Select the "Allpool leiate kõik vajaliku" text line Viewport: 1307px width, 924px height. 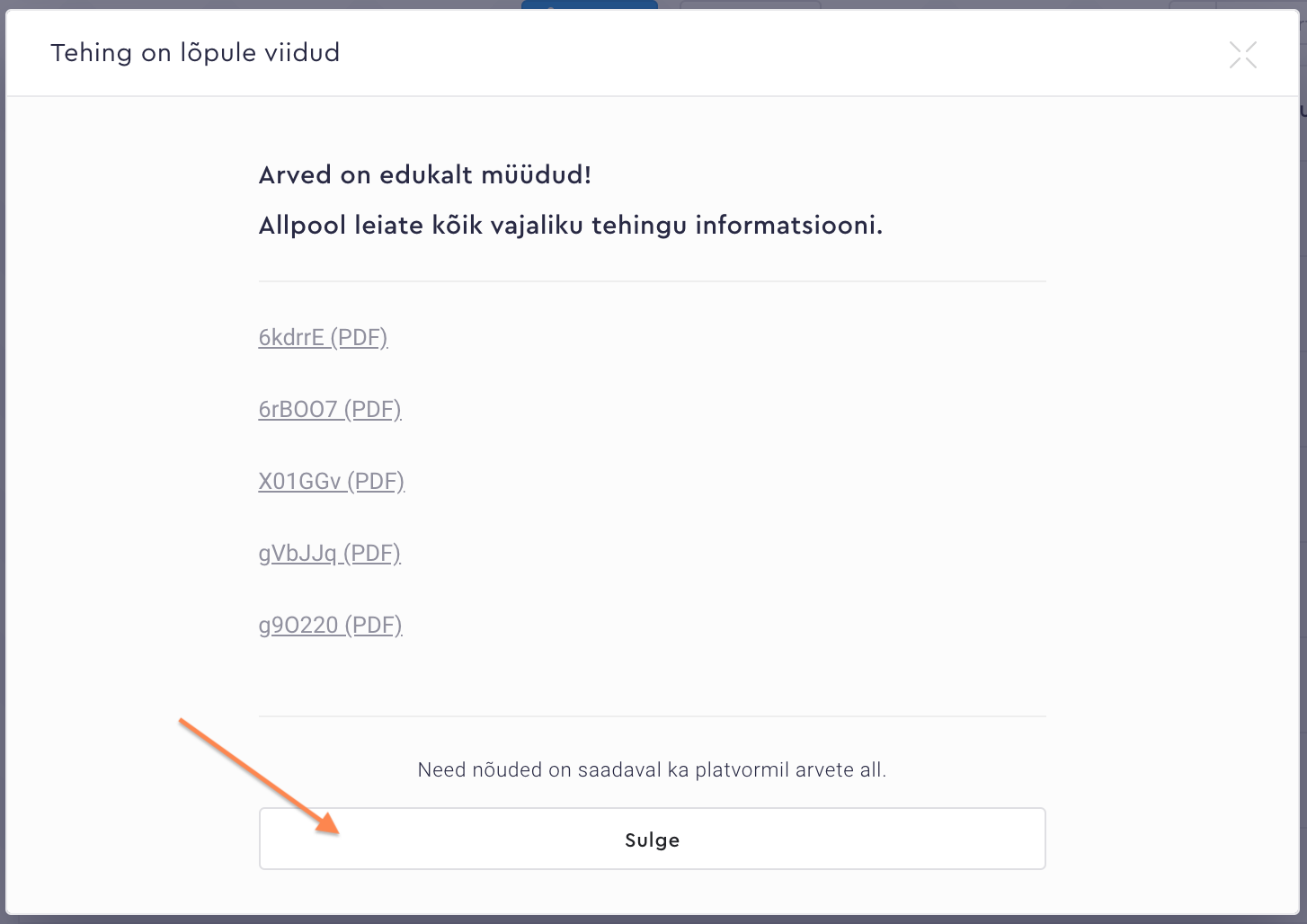[x=570, y=226]
